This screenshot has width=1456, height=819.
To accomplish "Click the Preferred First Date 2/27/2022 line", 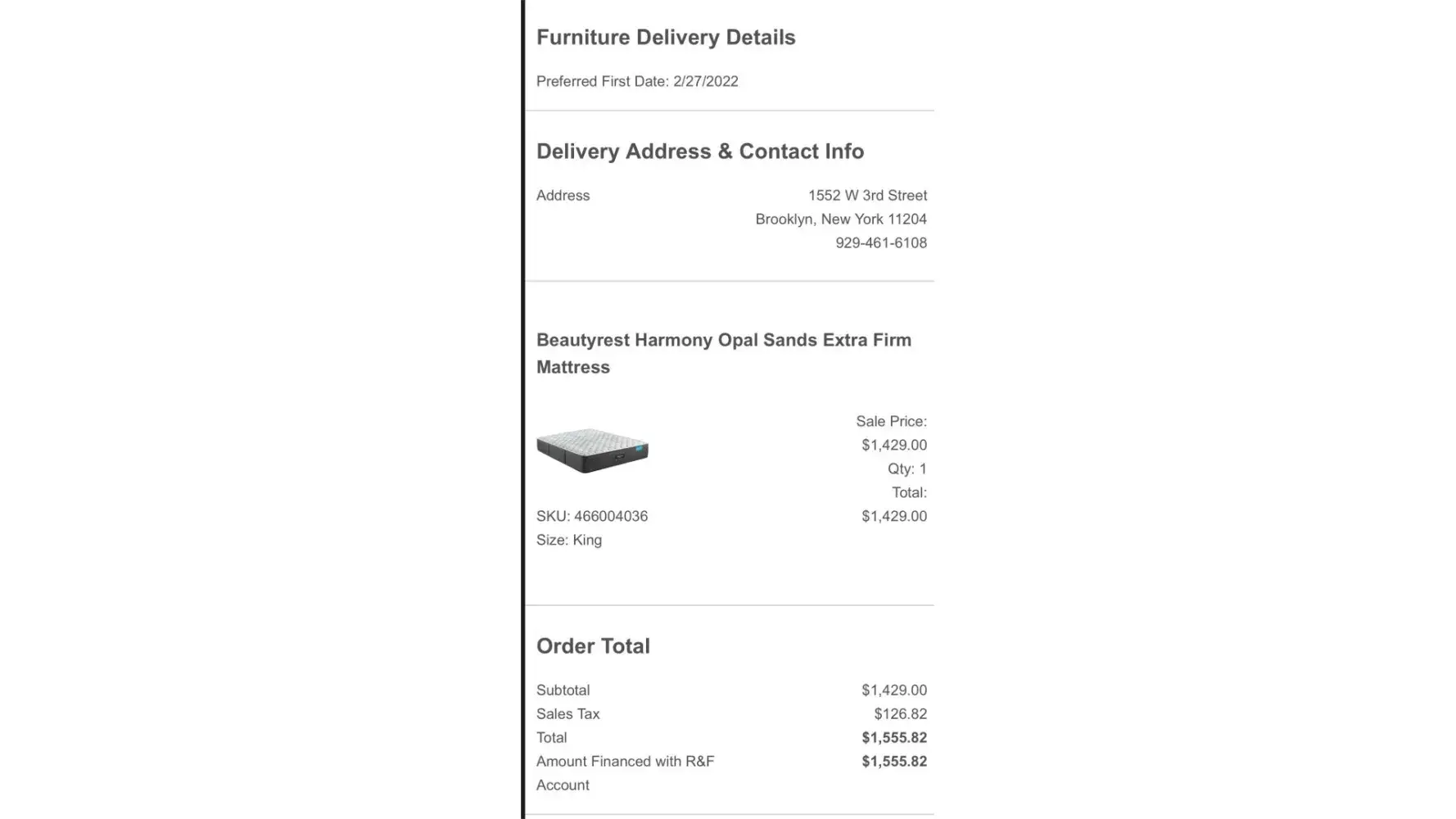I will click(637, 81).
